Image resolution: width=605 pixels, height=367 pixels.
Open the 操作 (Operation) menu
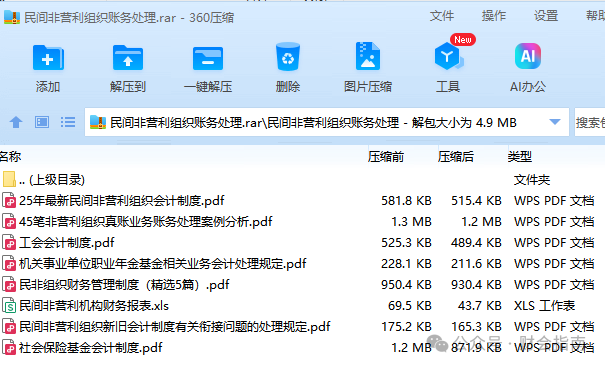click(x=494, y=16)
